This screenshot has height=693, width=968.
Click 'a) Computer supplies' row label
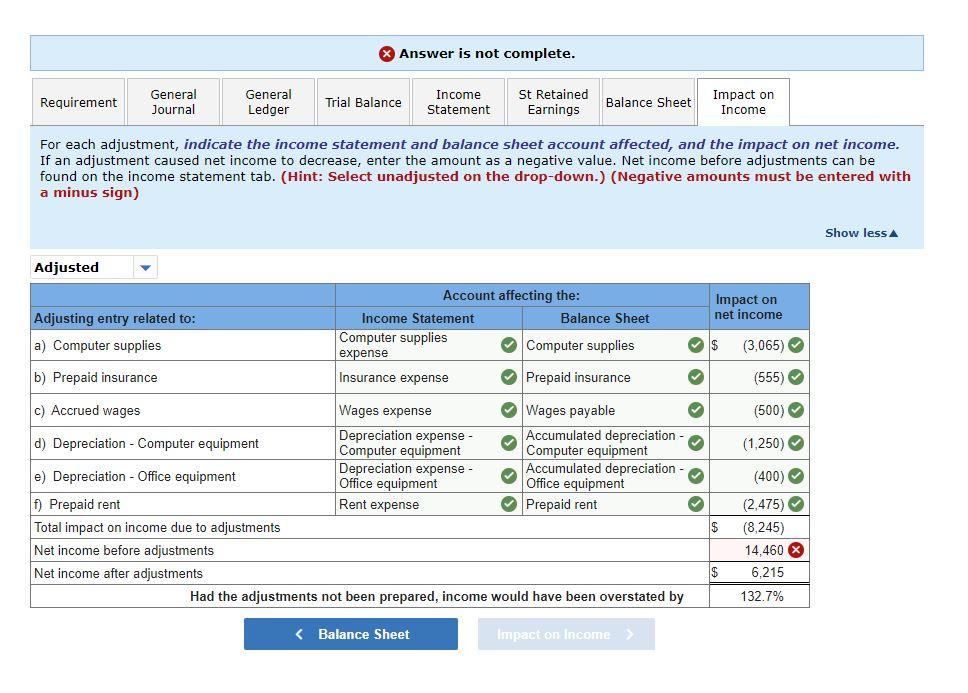click(x=98, y=346)
